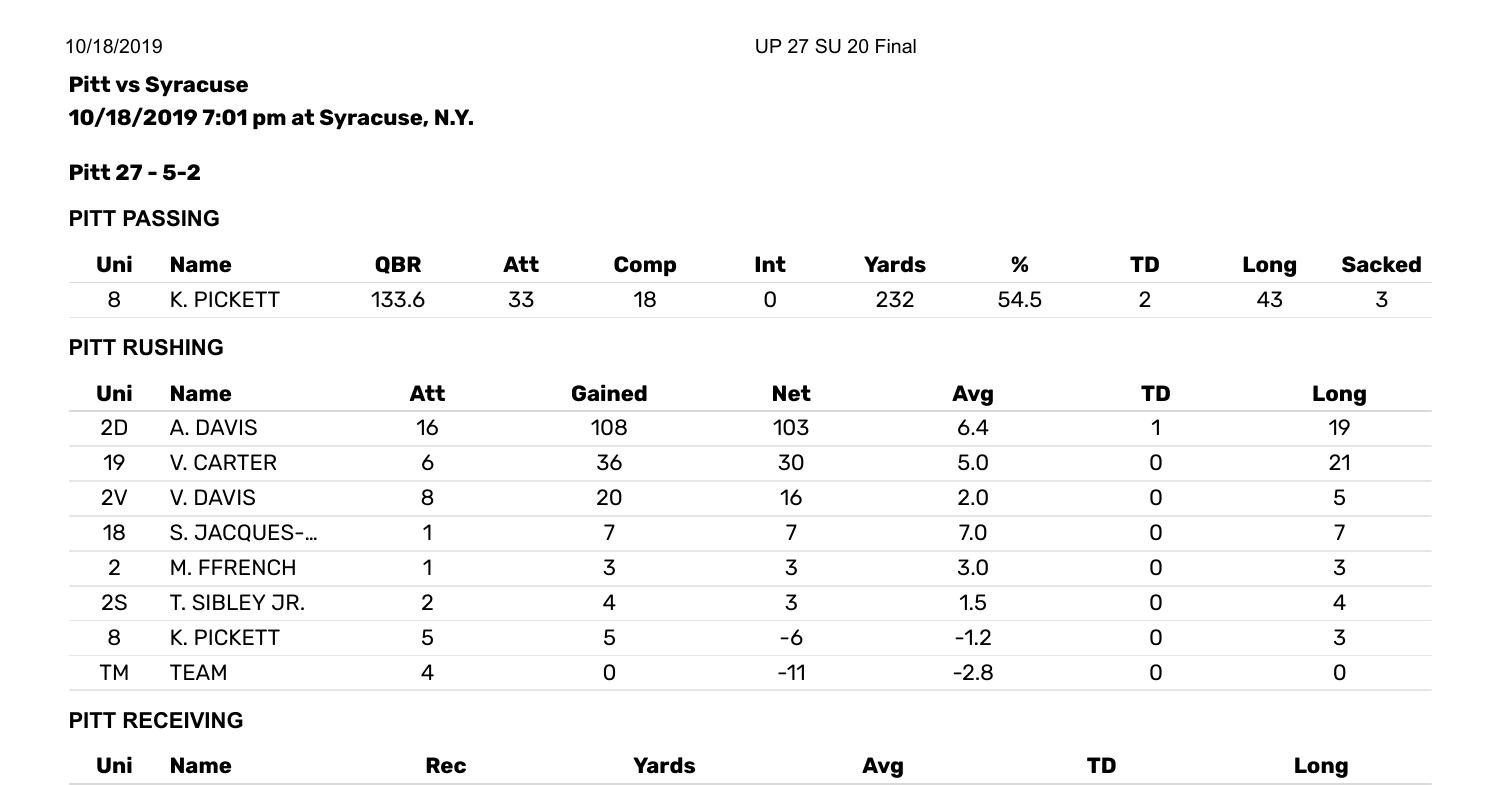Select V. DAVIS player name
The image size is (1500, 785).
tap(212, 498)
